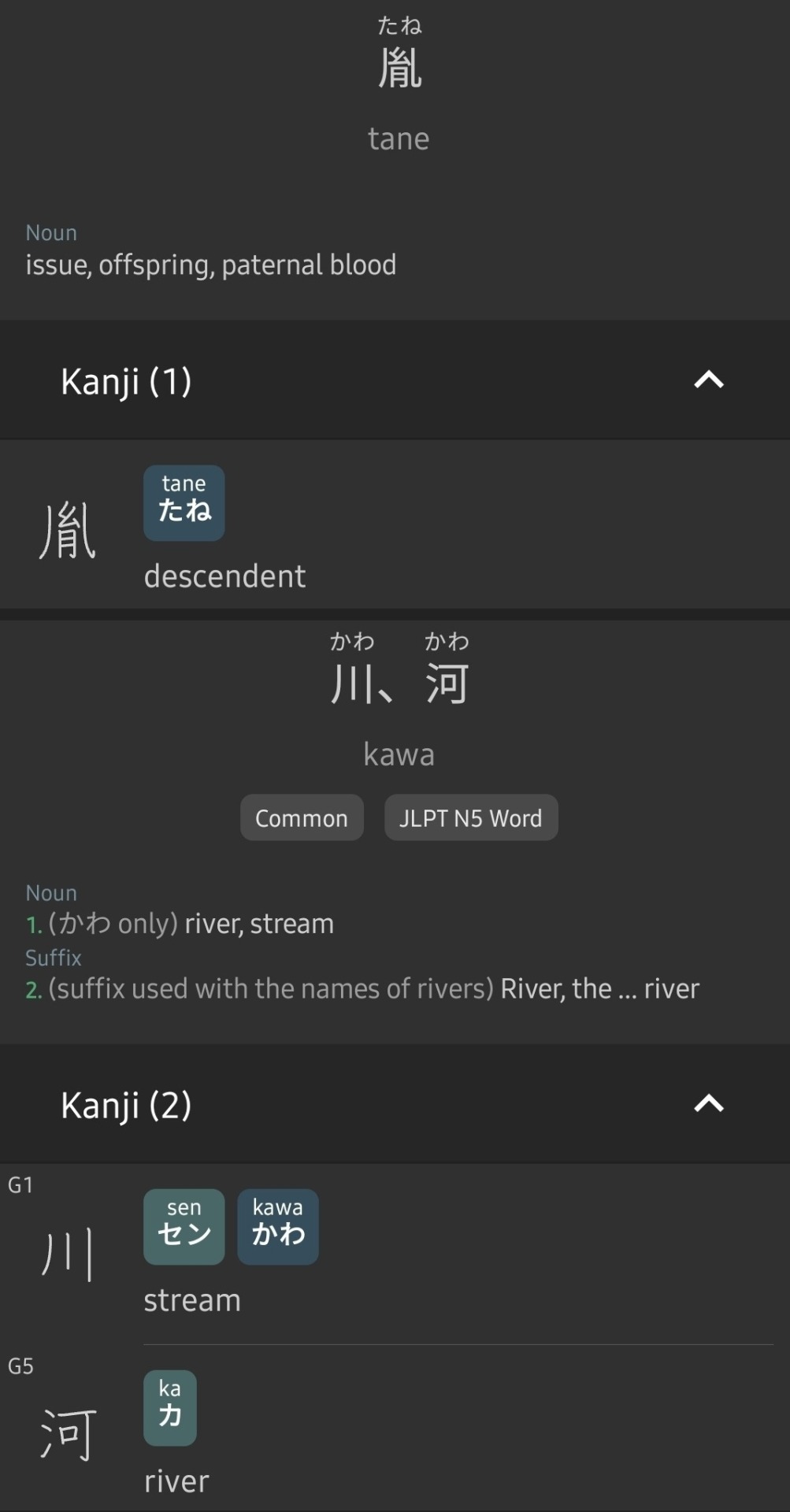This screenshot has height=1512, width=790.
Task: Select the kawa かわ reading chip
Action: [277, 1226]
